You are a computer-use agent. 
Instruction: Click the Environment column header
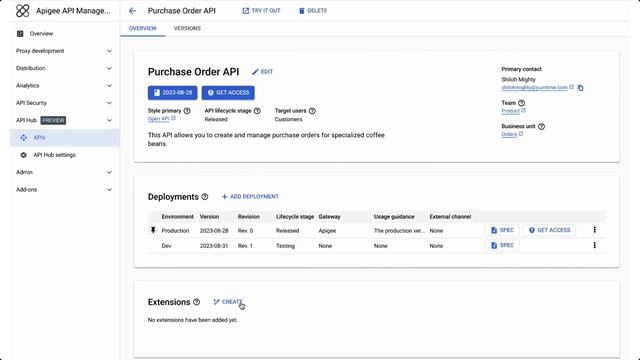[x=178, y=217]
